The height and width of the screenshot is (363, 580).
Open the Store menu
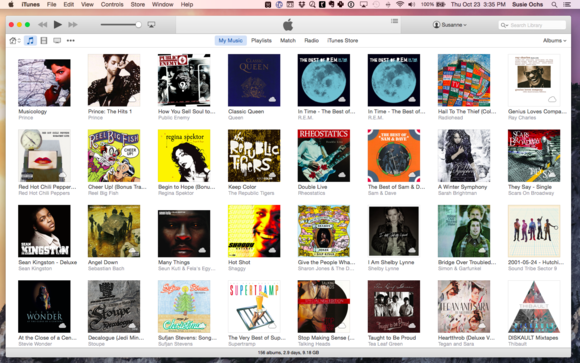coord(138,4)
